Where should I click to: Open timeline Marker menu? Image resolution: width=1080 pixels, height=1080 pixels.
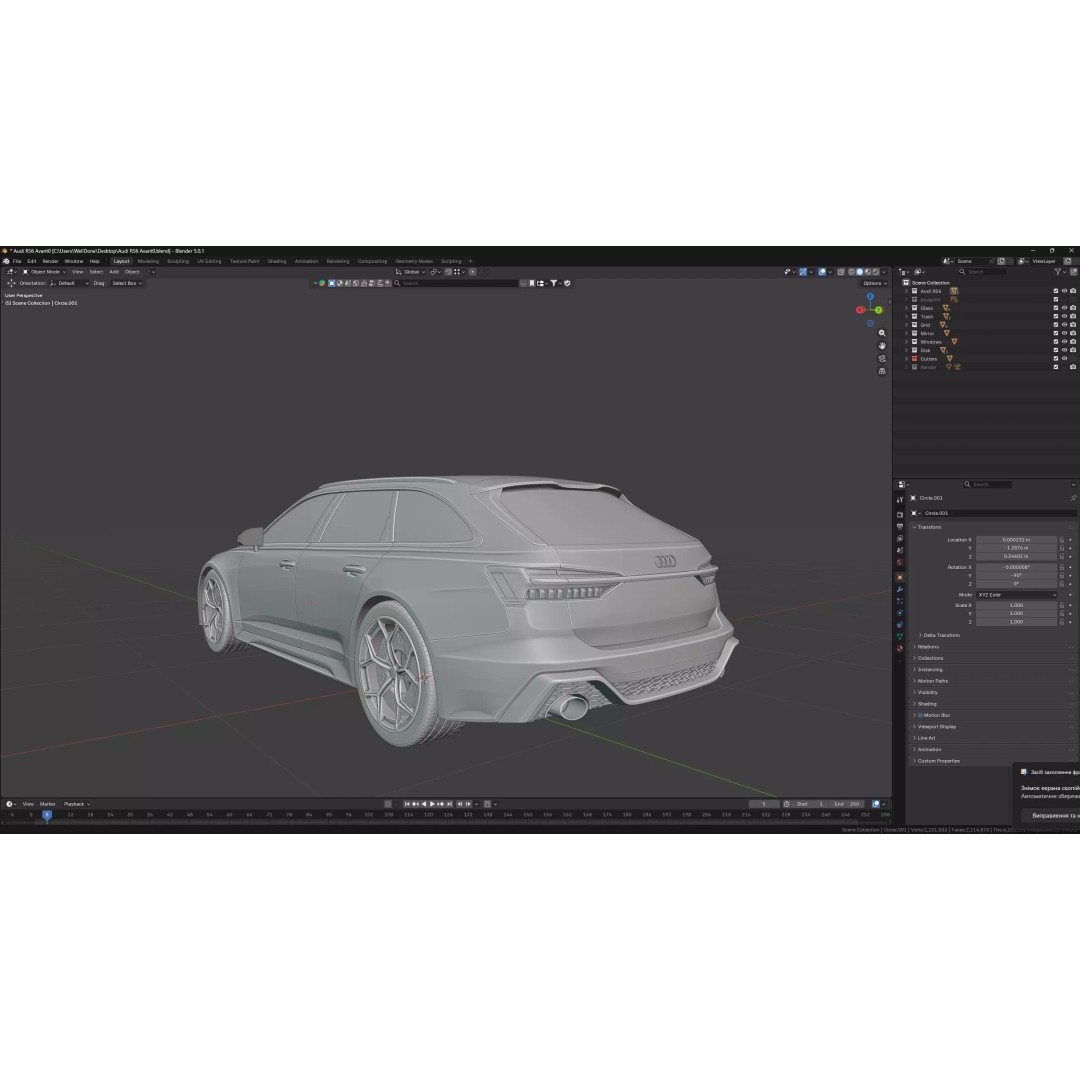48,804
